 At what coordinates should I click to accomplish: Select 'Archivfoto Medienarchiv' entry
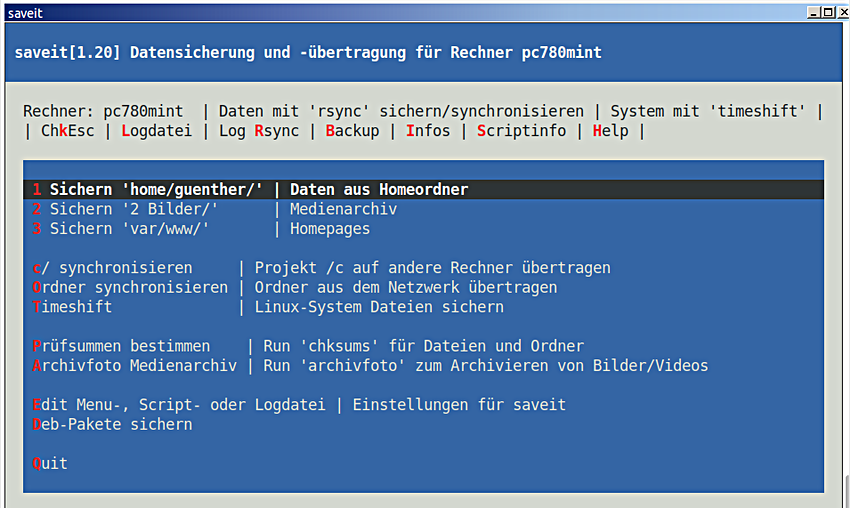(130, 366)
